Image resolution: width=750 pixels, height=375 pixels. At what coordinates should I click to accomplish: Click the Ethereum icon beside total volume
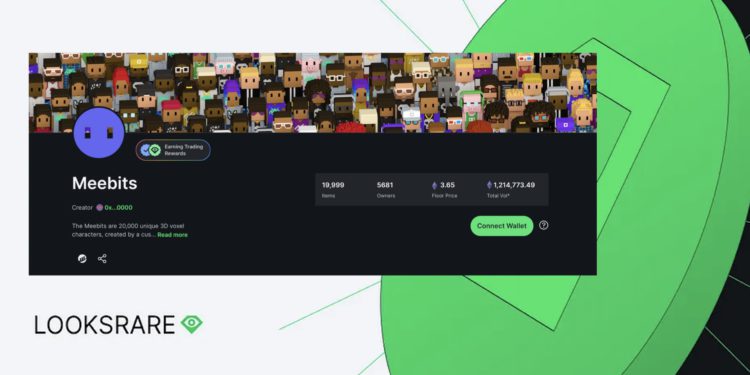pyautogui.click(x=489, y=185)
